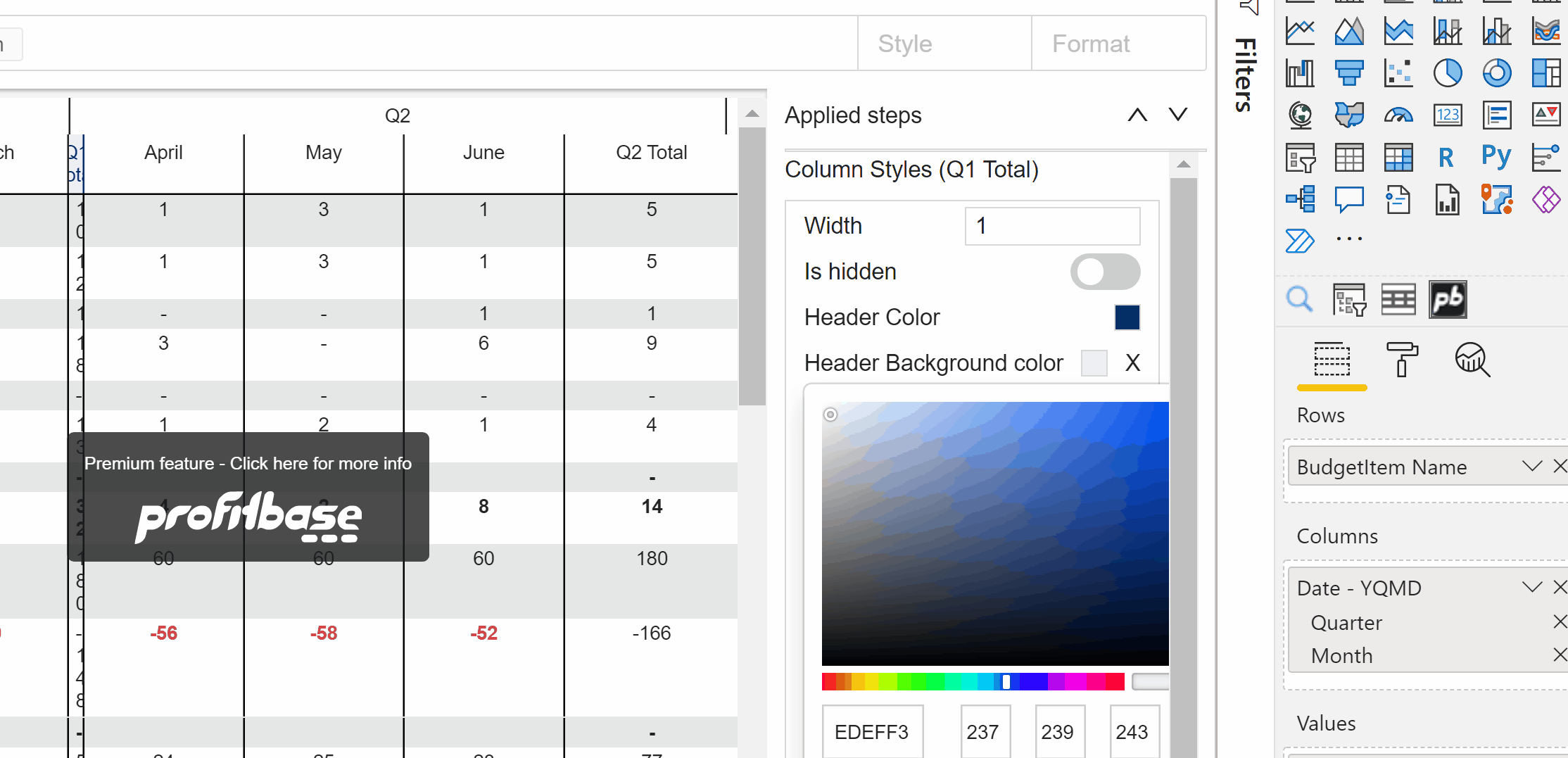Select the pie chart visual
This screenshot has height=758, width=1568.
point(1448,72)
